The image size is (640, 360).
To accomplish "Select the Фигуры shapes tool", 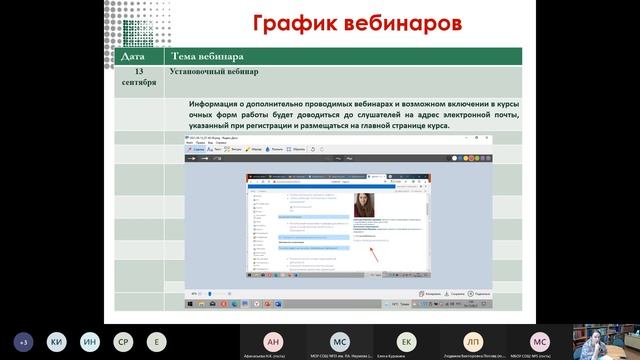I will (233, 149).
